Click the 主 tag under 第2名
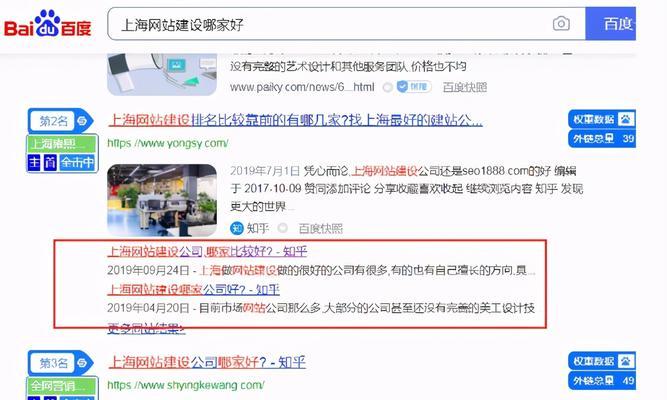 [34, 163]
